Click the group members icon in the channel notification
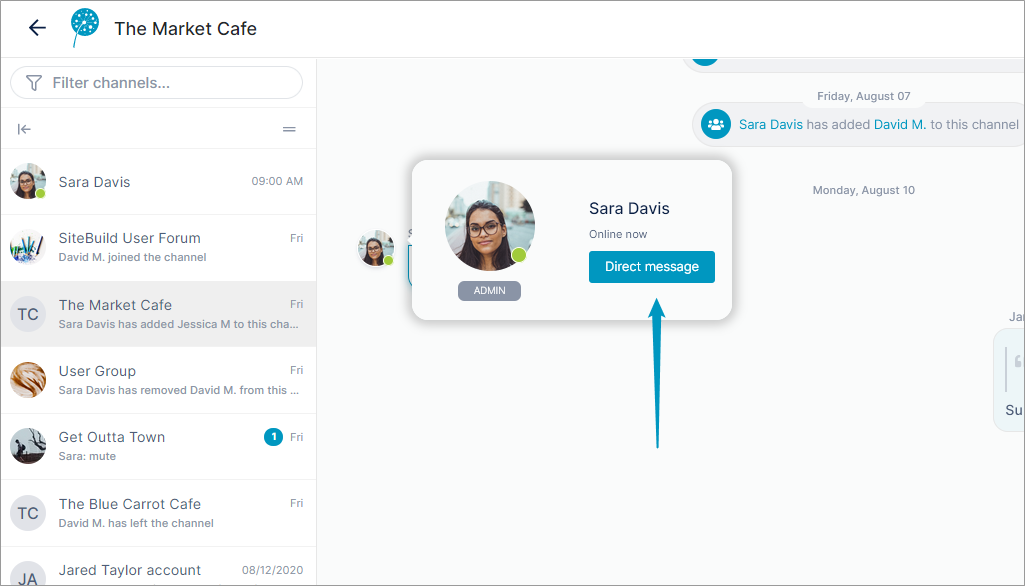 pyautogui.click(x=716, y=124)
